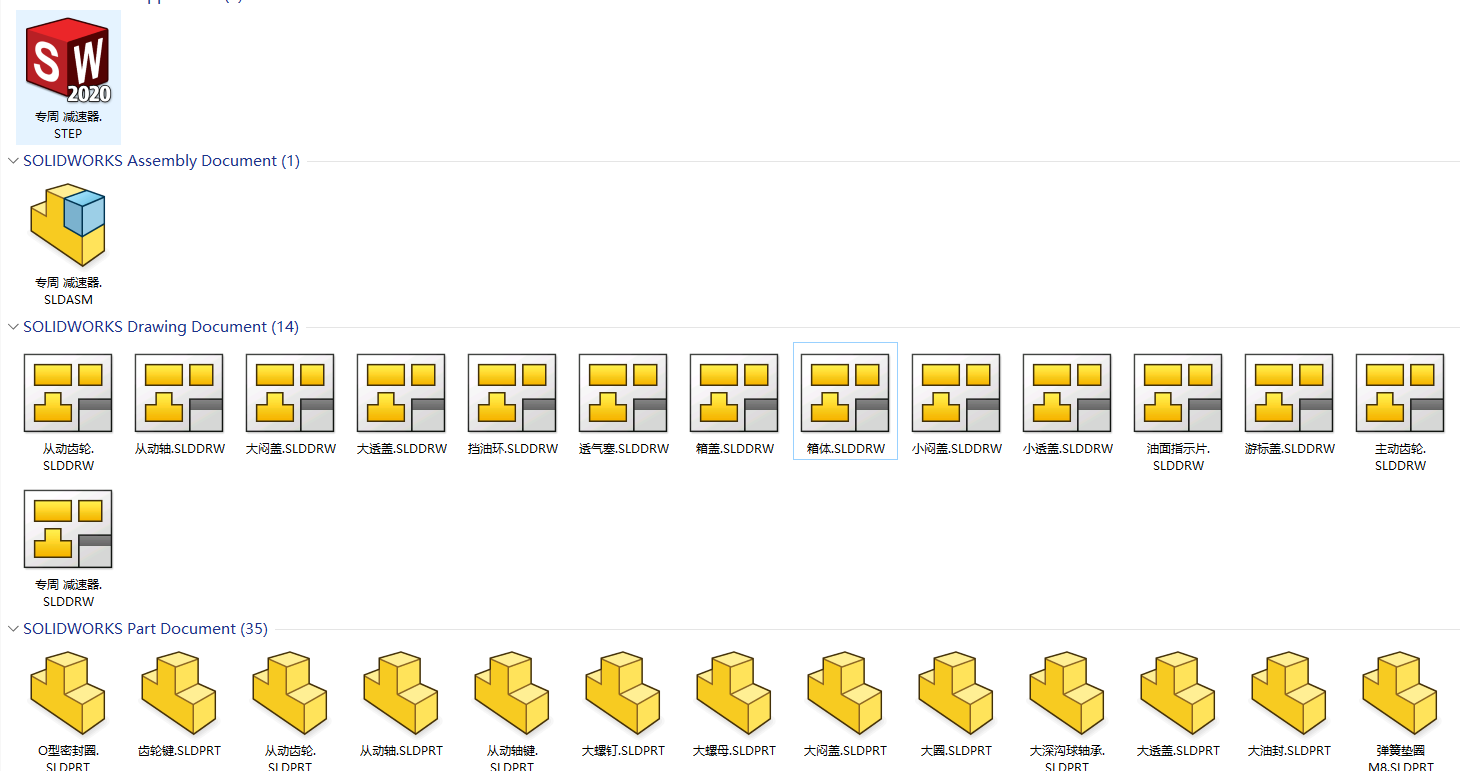
Task: Select the 小闷盖.SLDDRW drawing file
Action: pyautogui.click(x=956, y=404)
